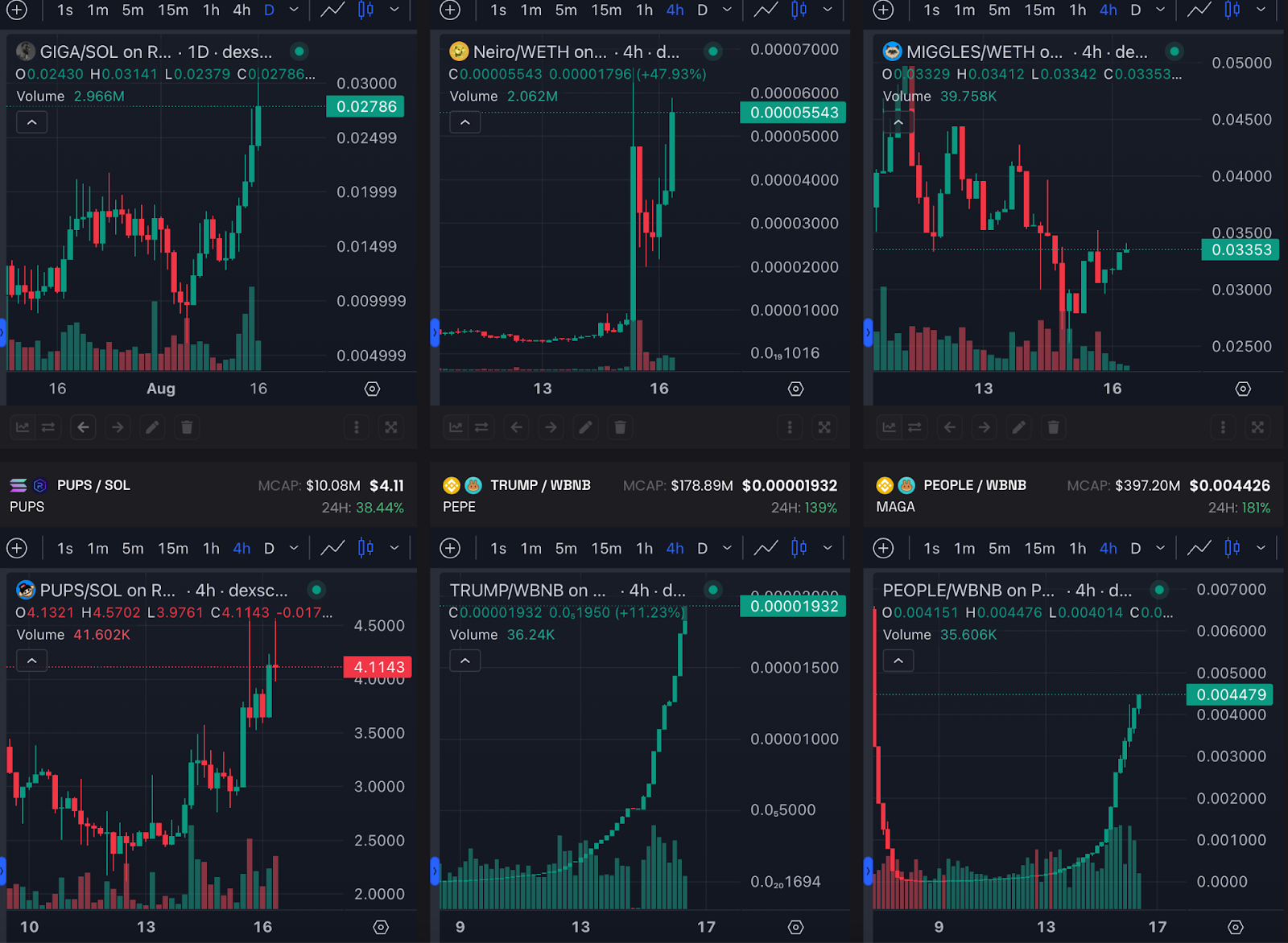Expand Neiro/WETH chart to fullscreen
The image size is (1288, 943).
[824, 427]
